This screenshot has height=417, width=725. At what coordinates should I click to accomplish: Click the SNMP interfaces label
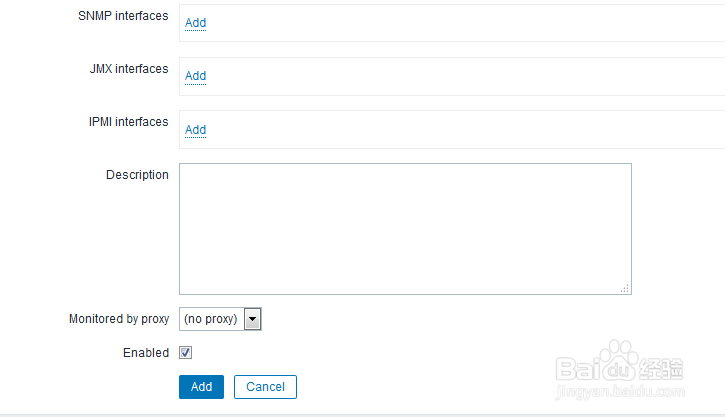(123, 16)
